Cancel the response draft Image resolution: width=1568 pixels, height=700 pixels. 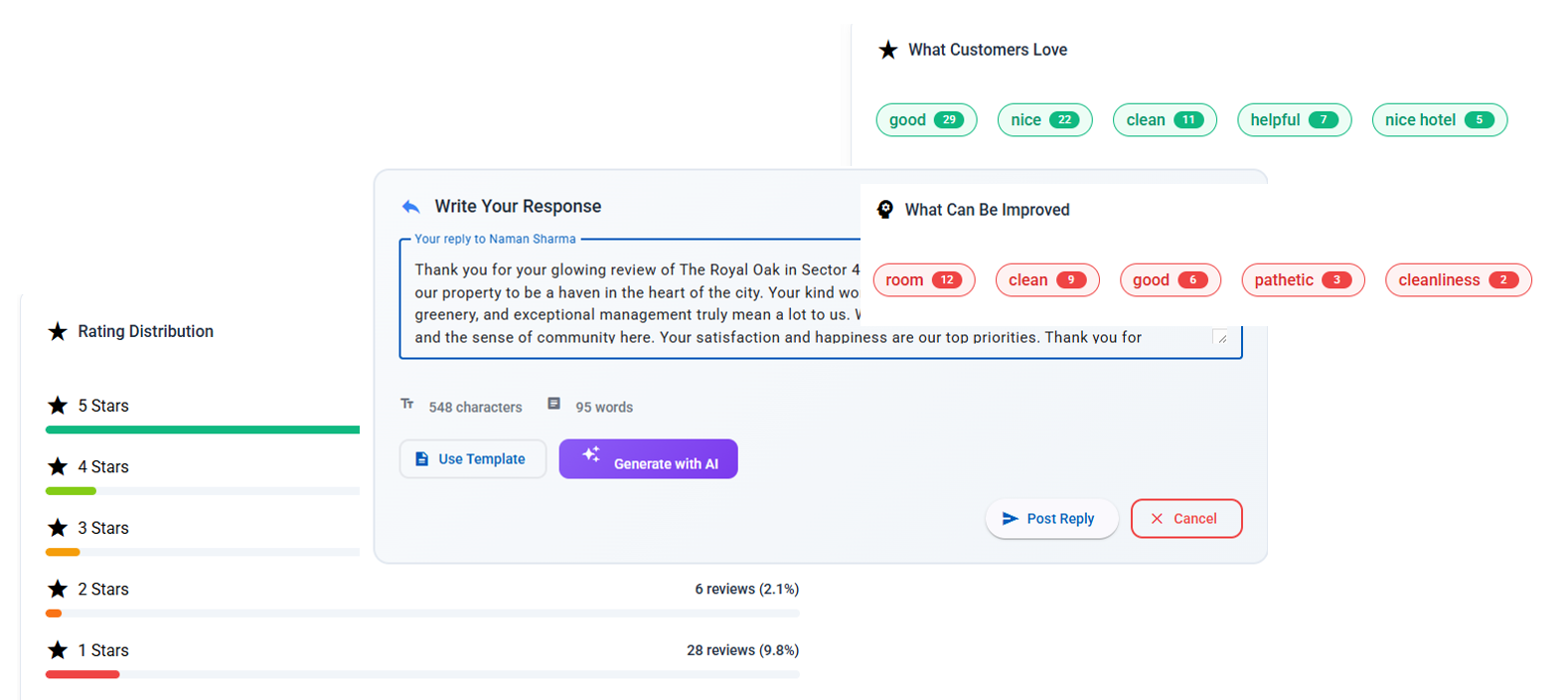tap(1185, 519)
